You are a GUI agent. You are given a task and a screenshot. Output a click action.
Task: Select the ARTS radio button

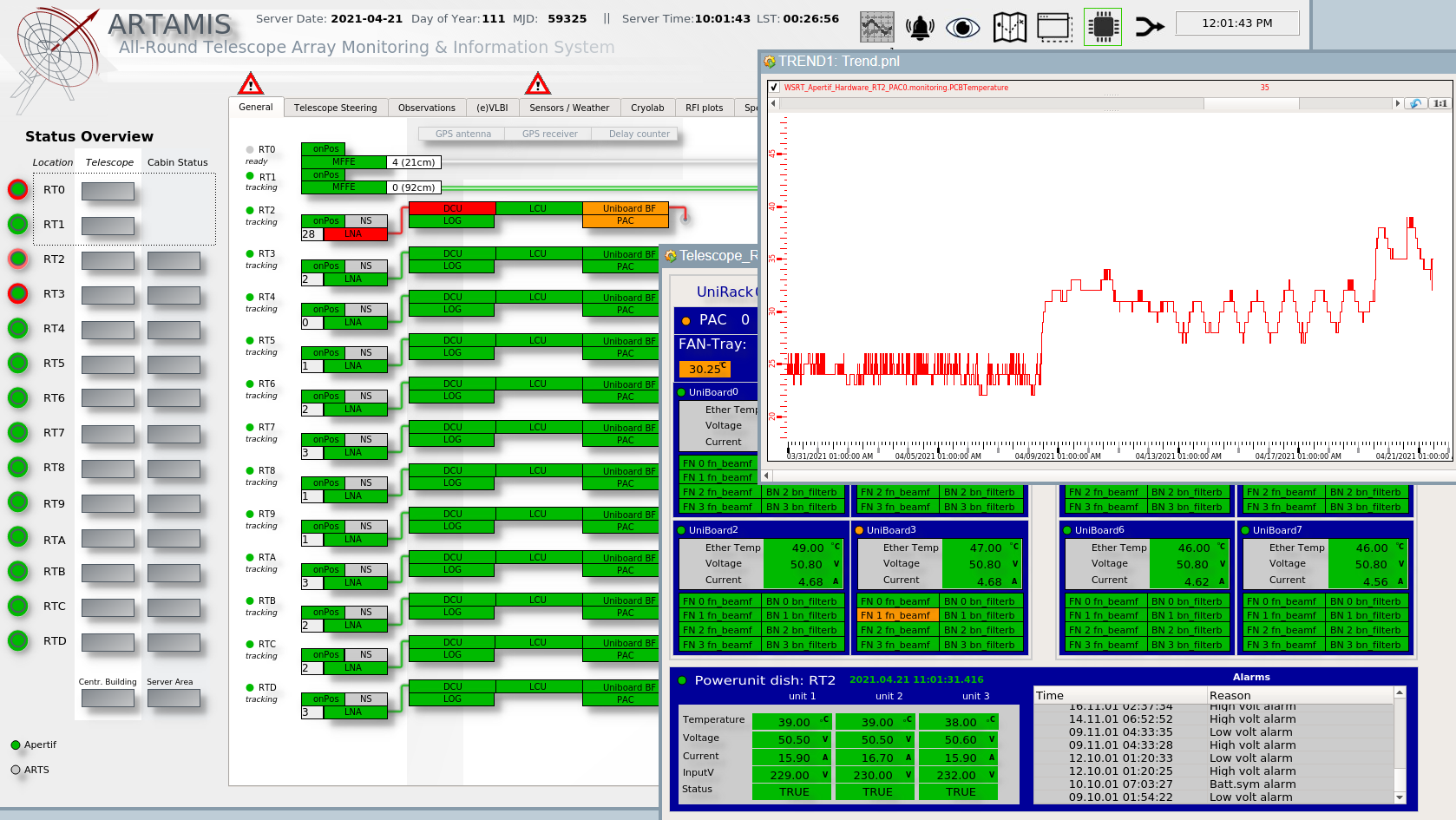(x=16, y=770)
